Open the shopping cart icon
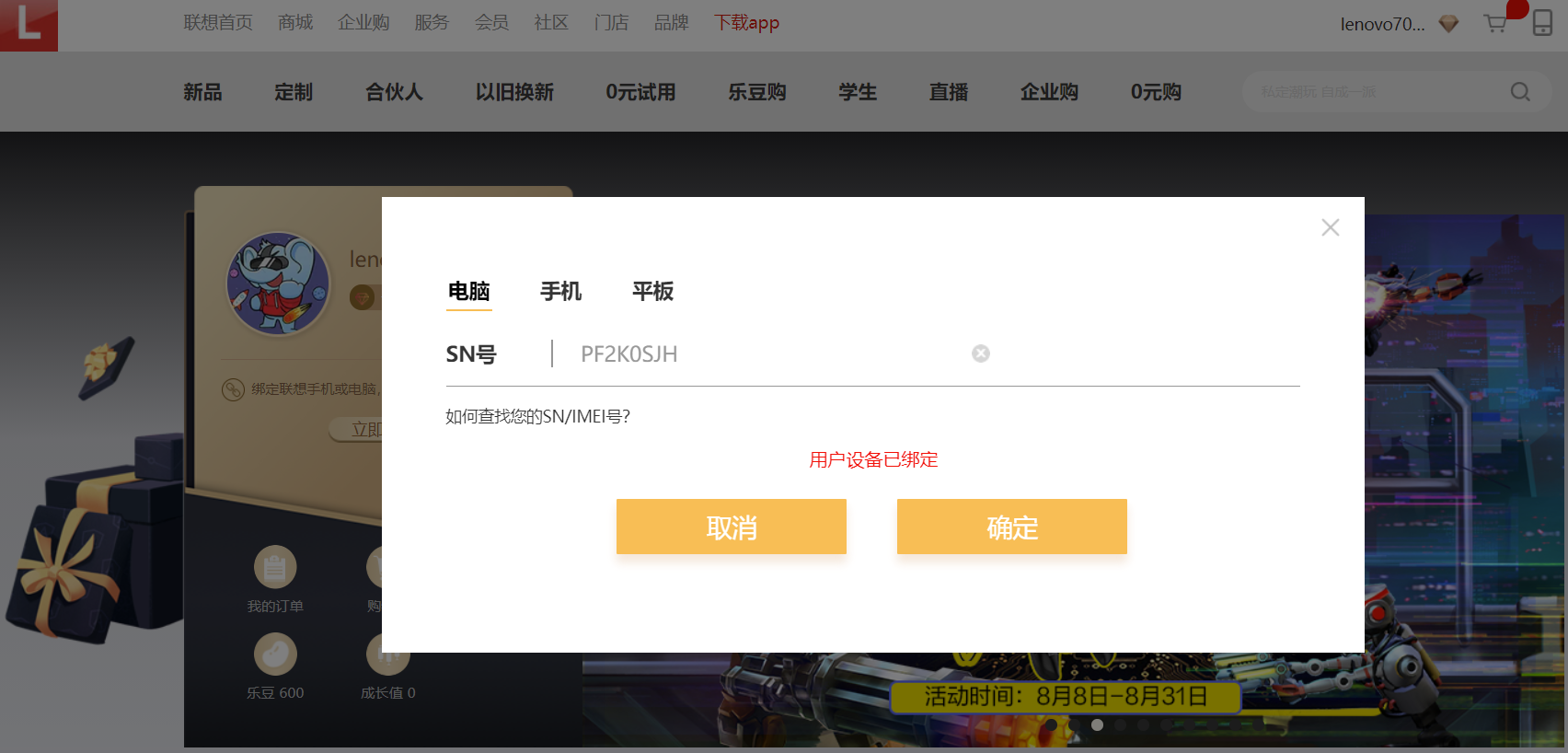 pos(1496,23)
